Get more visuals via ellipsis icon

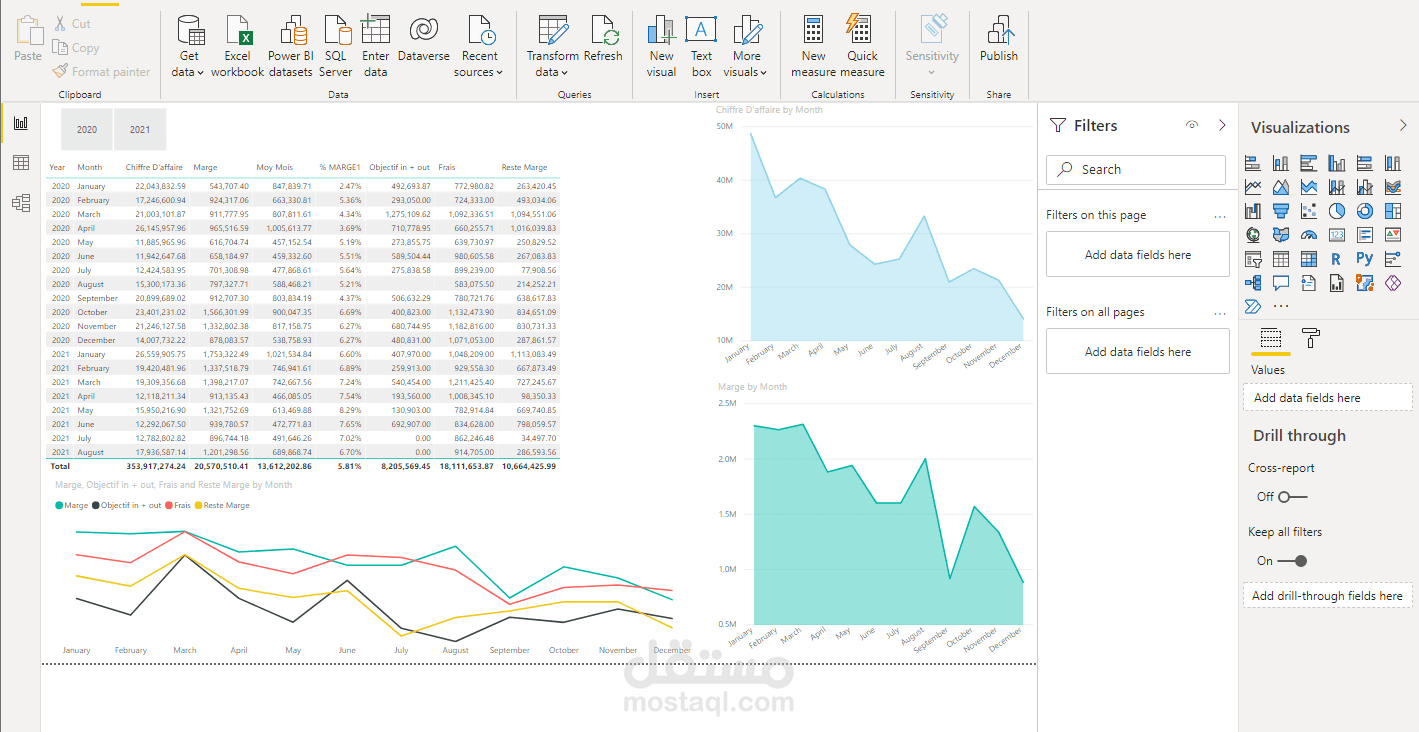pyautogui.click(x=1281, y=306)
